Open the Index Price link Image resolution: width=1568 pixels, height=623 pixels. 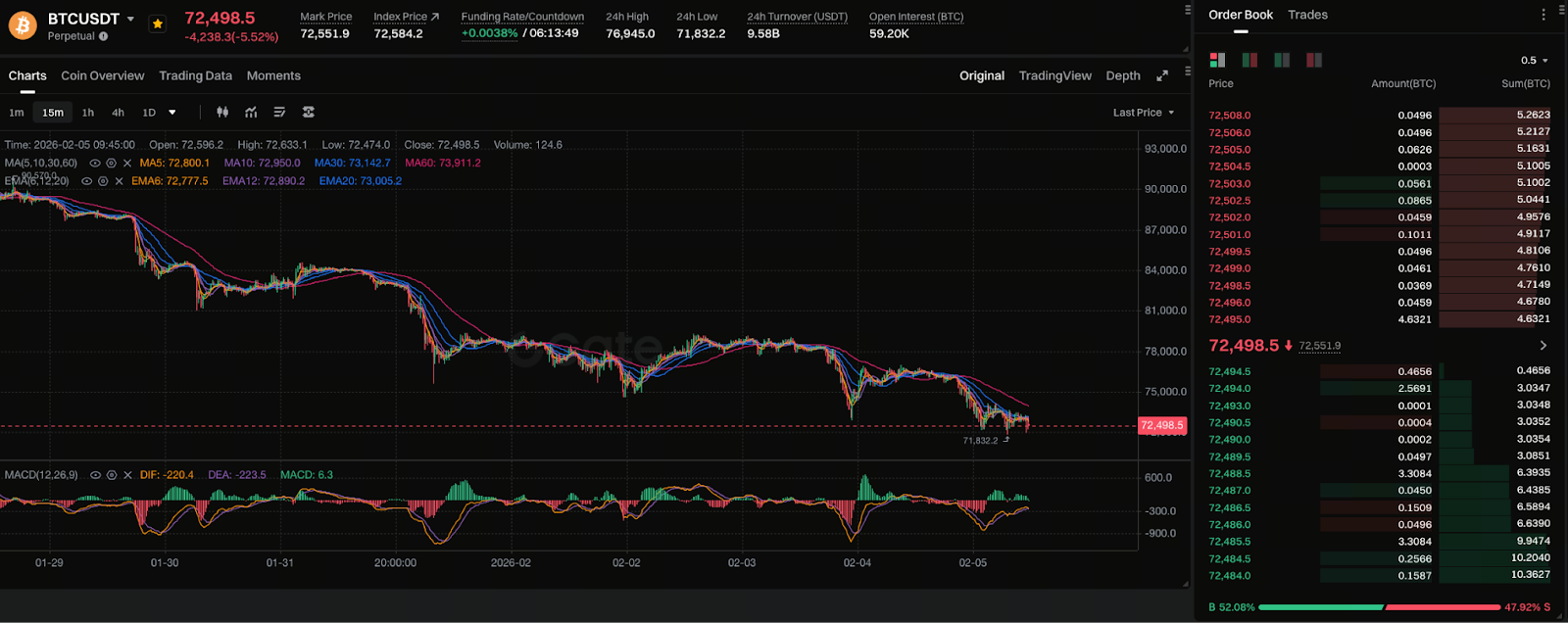pos(406,17)
